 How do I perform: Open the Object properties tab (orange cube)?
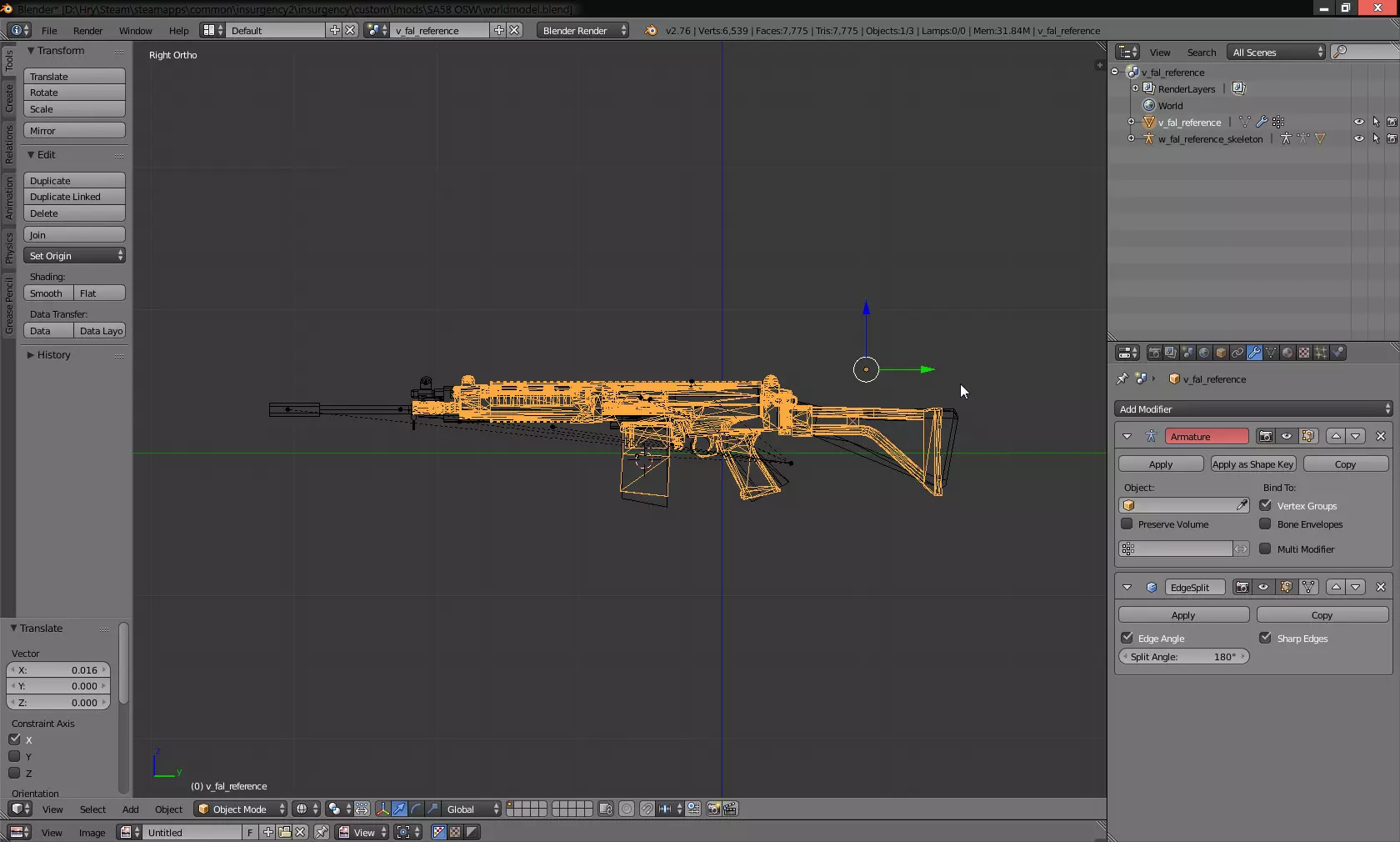point(1221,353)
